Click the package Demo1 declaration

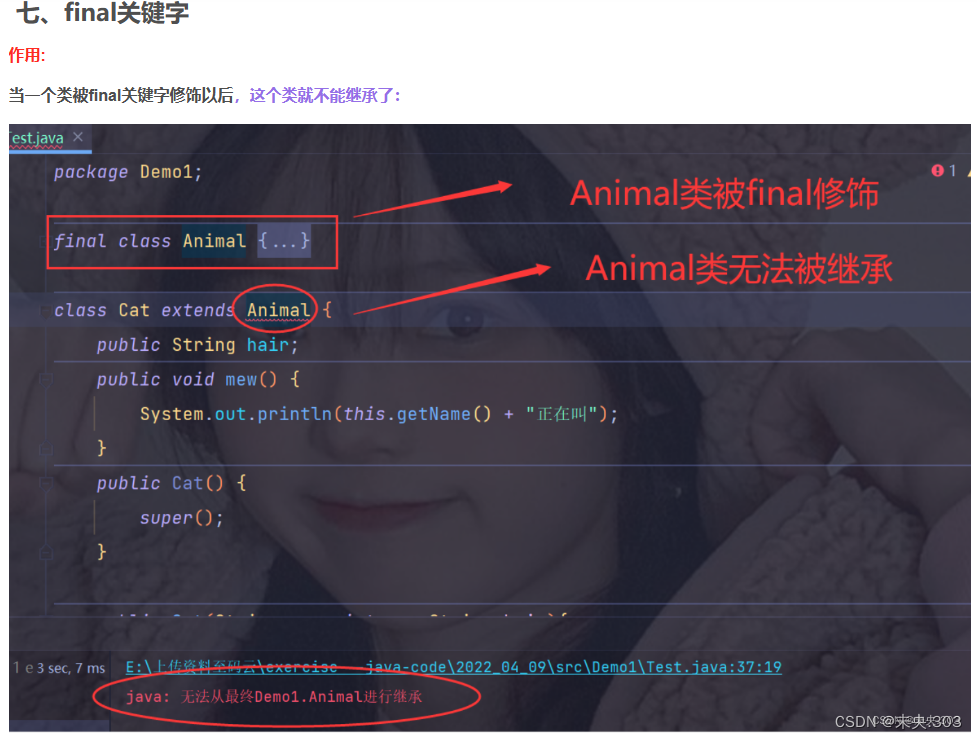pos(128,172)
